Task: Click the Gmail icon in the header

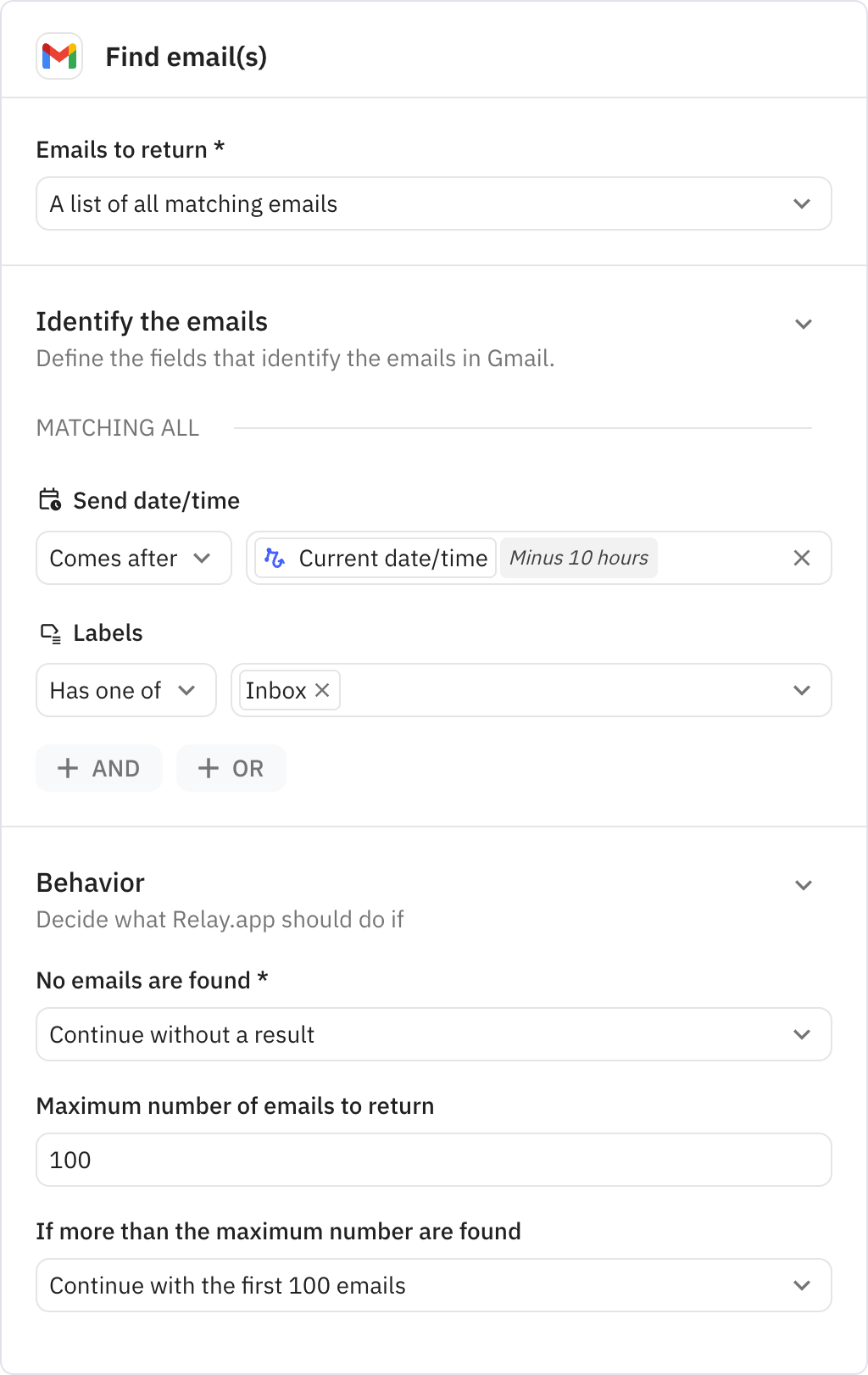Action: [59, 56]
